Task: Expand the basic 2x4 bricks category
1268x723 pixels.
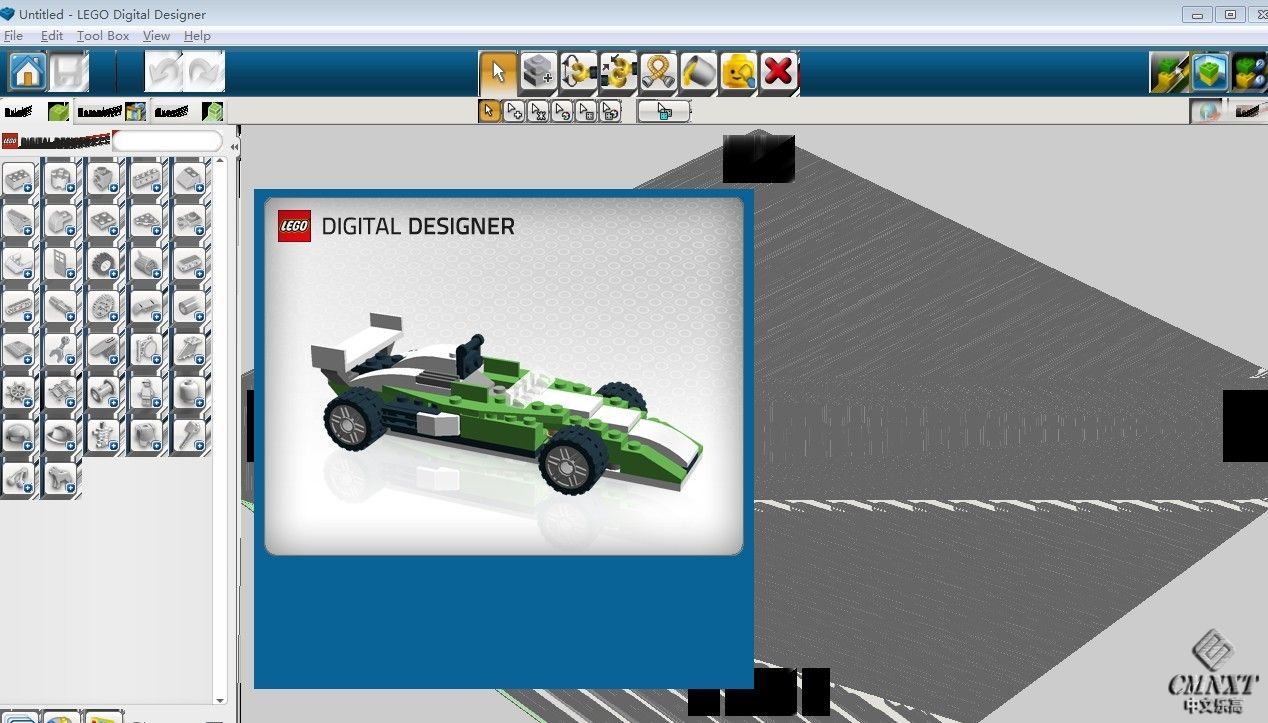Action: 19,178
